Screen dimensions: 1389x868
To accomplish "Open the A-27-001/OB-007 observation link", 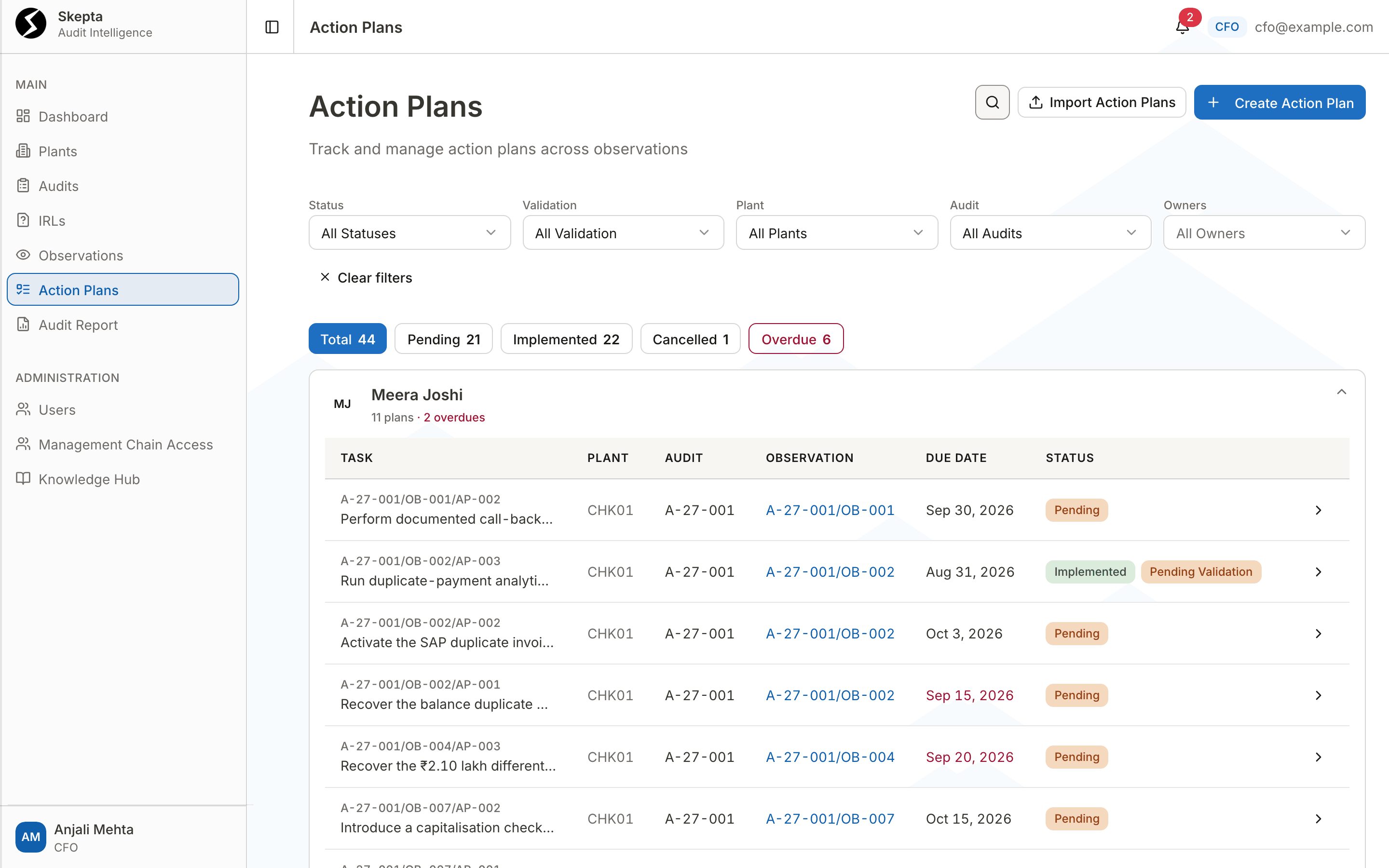I will click(x=830, y=819).
